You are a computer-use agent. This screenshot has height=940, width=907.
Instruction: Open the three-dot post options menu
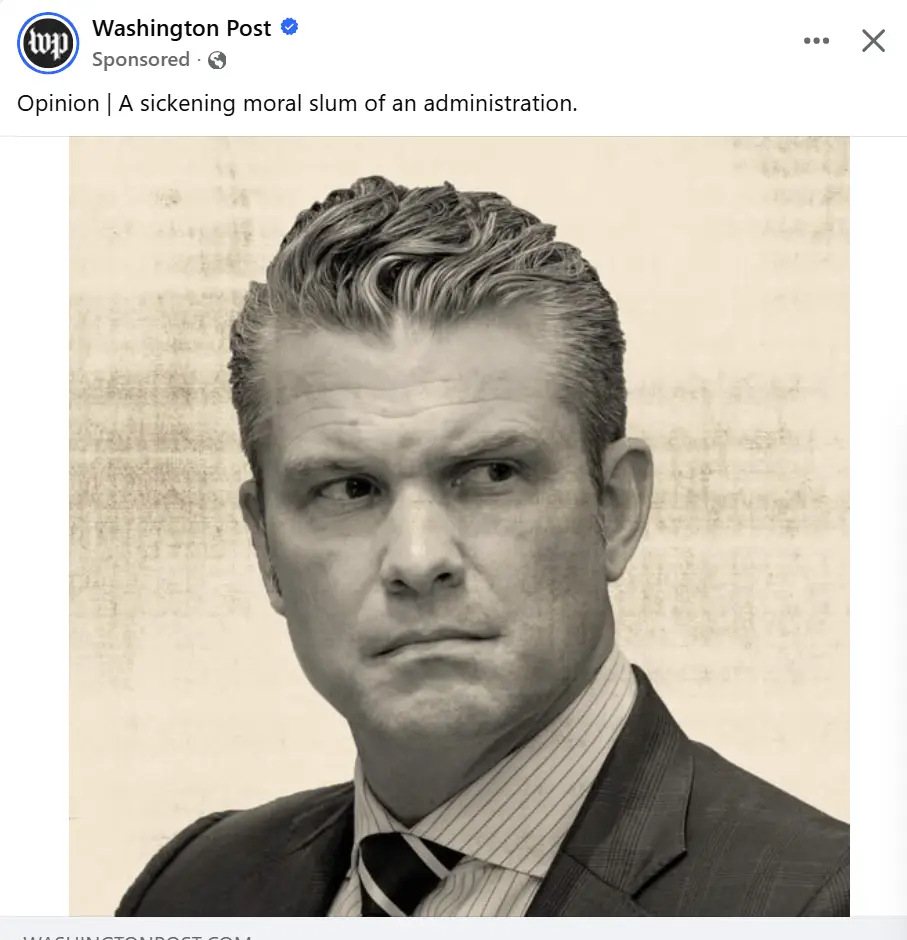(x=816, y=41)
